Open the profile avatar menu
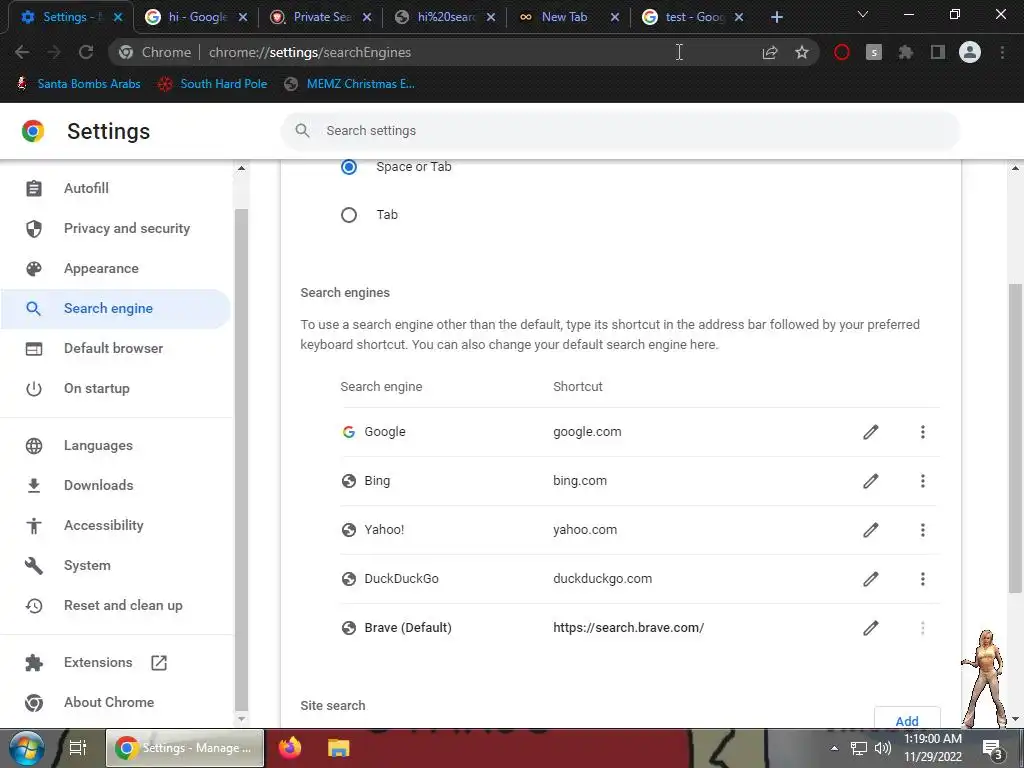This screenshot has height=768, width=1024. point(970,52)
